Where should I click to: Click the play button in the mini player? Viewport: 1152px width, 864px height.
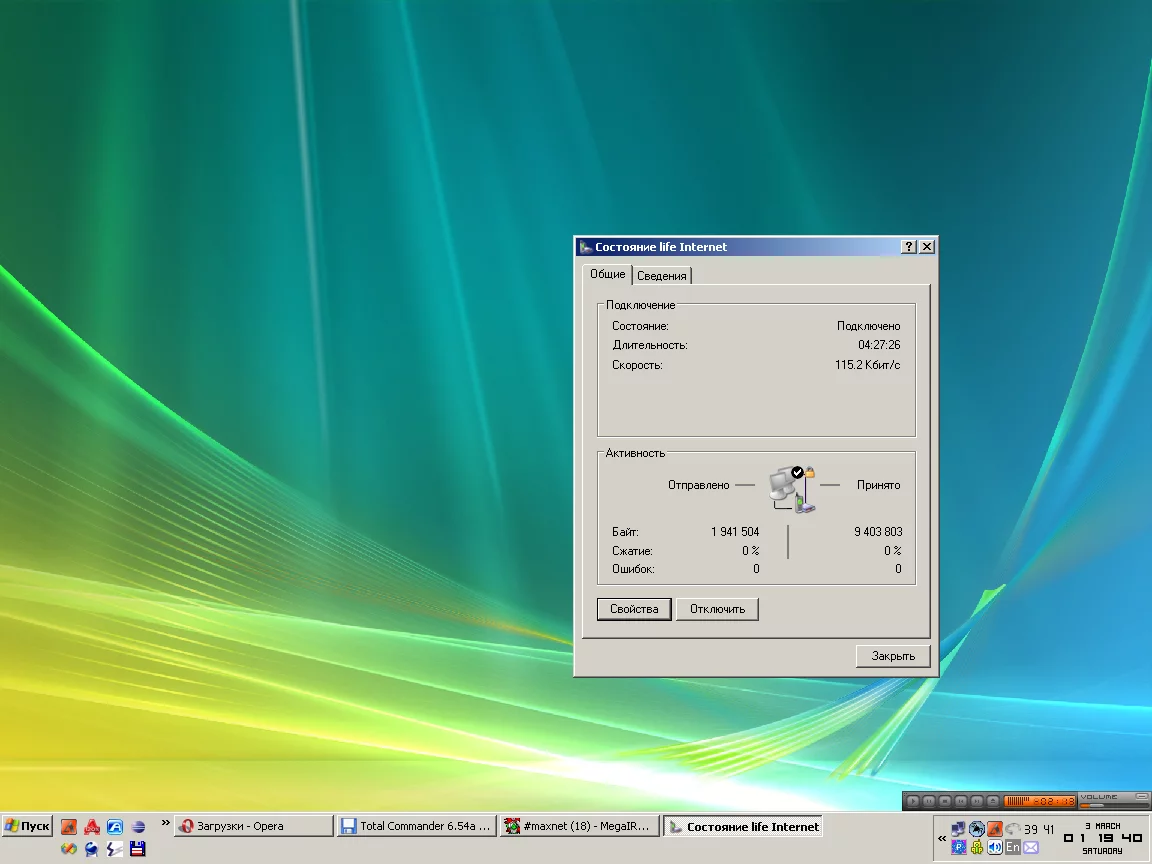[x=913, y=801]
